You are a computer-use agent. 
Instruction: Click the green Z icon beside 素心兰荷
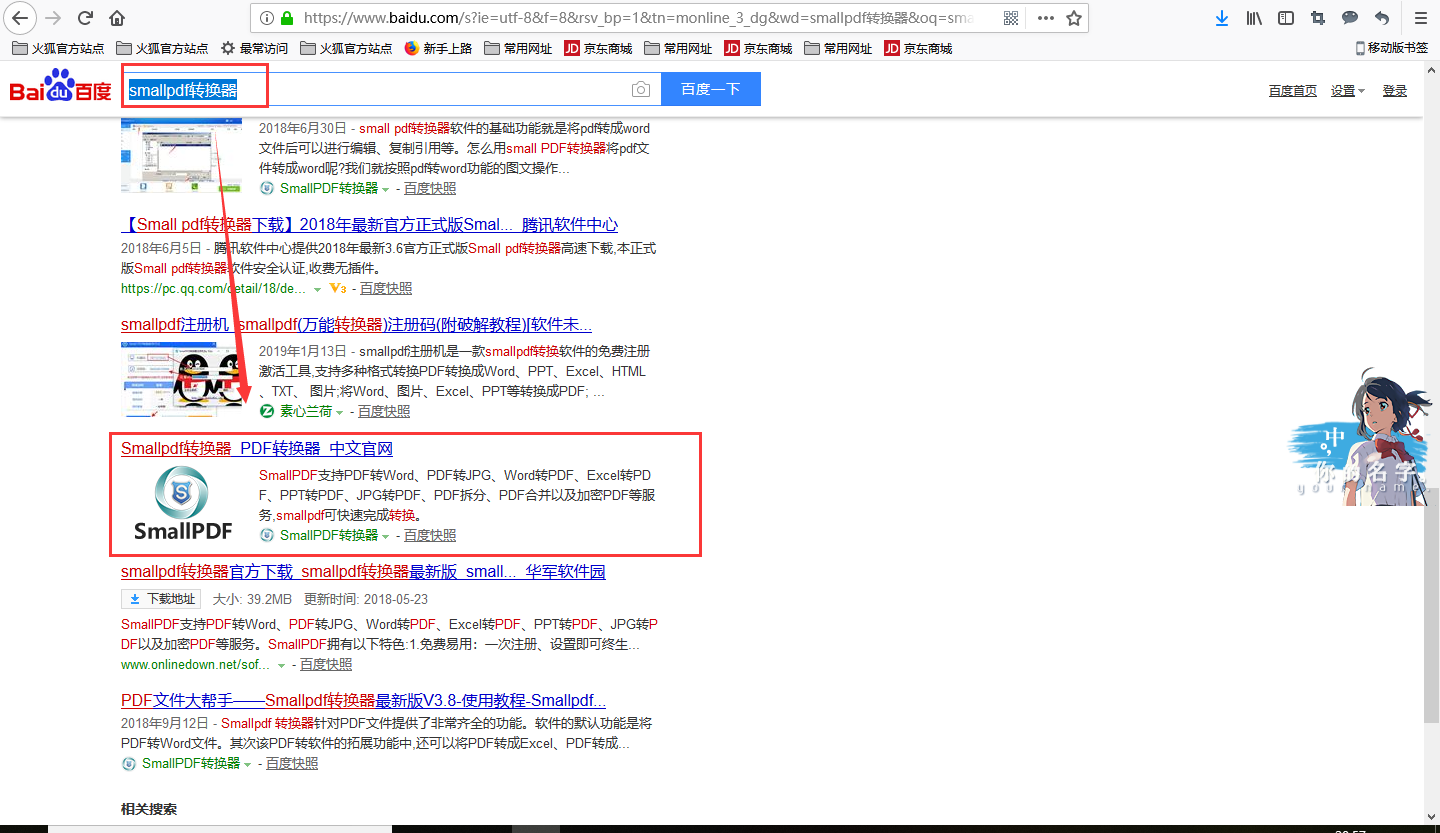tap(267, 412)
